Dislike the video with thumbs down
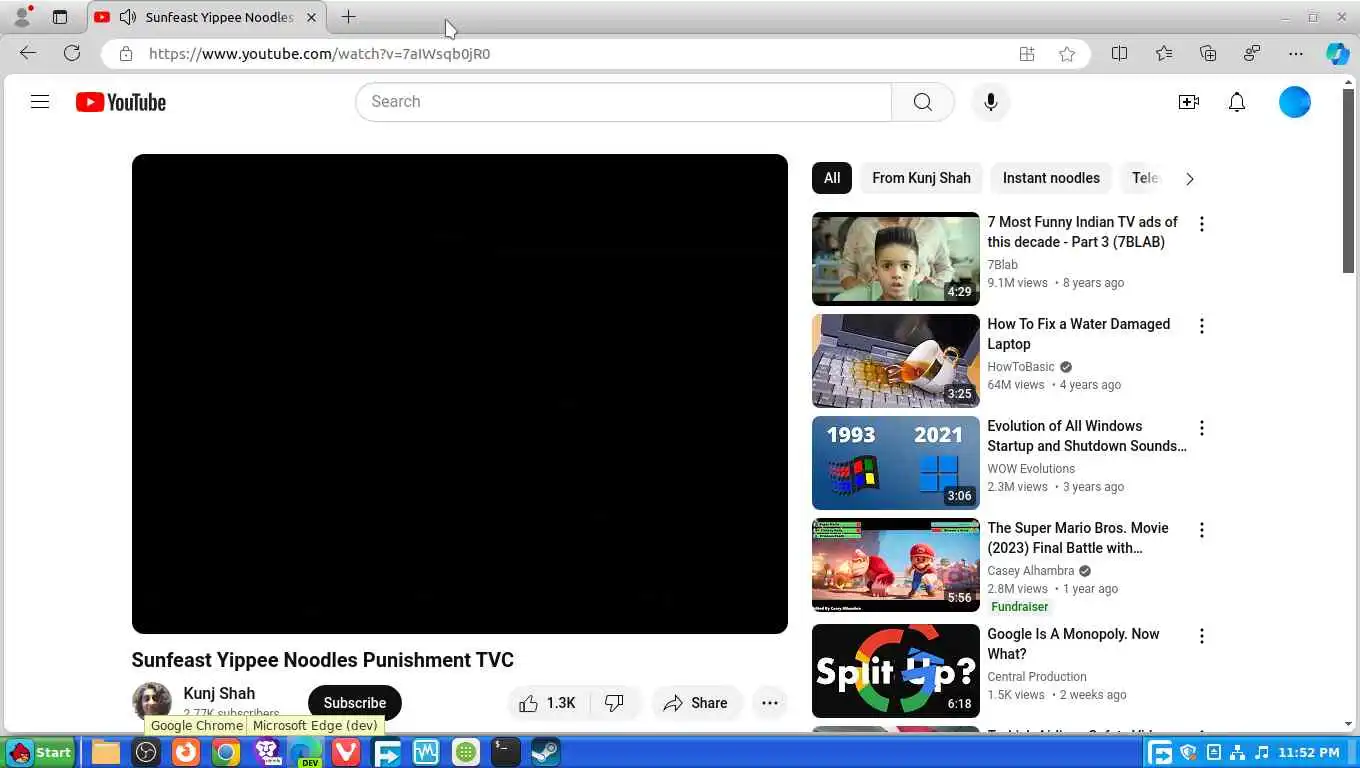Image resolution: width=1360 pixels, height=768 pixels. coord(615,703)
